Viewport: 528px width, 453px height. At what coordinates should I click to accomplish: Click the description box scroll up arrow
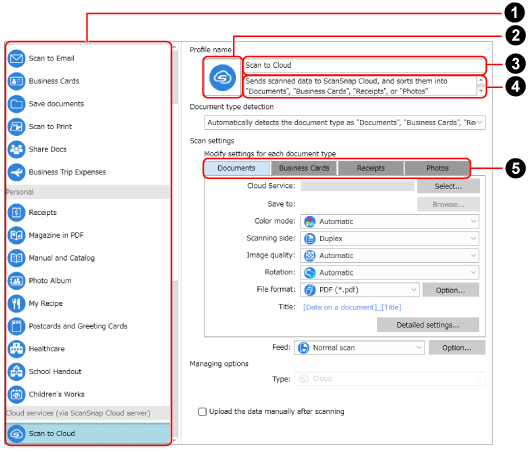(x=481, y=81)
